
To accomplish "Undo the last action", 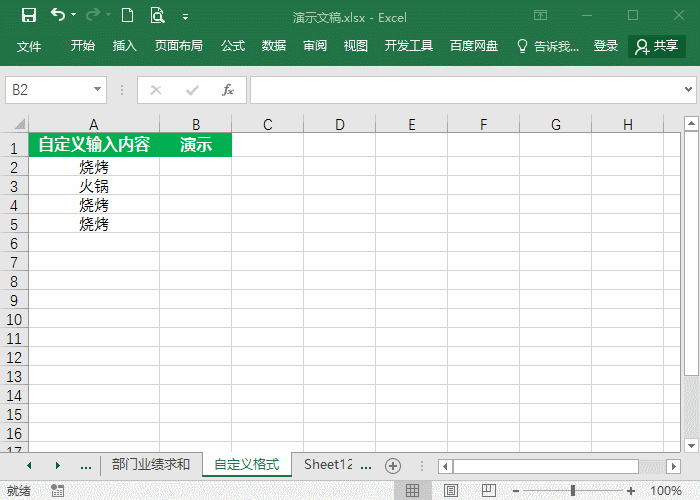I will pyautogui.click(x=58, y=15).
